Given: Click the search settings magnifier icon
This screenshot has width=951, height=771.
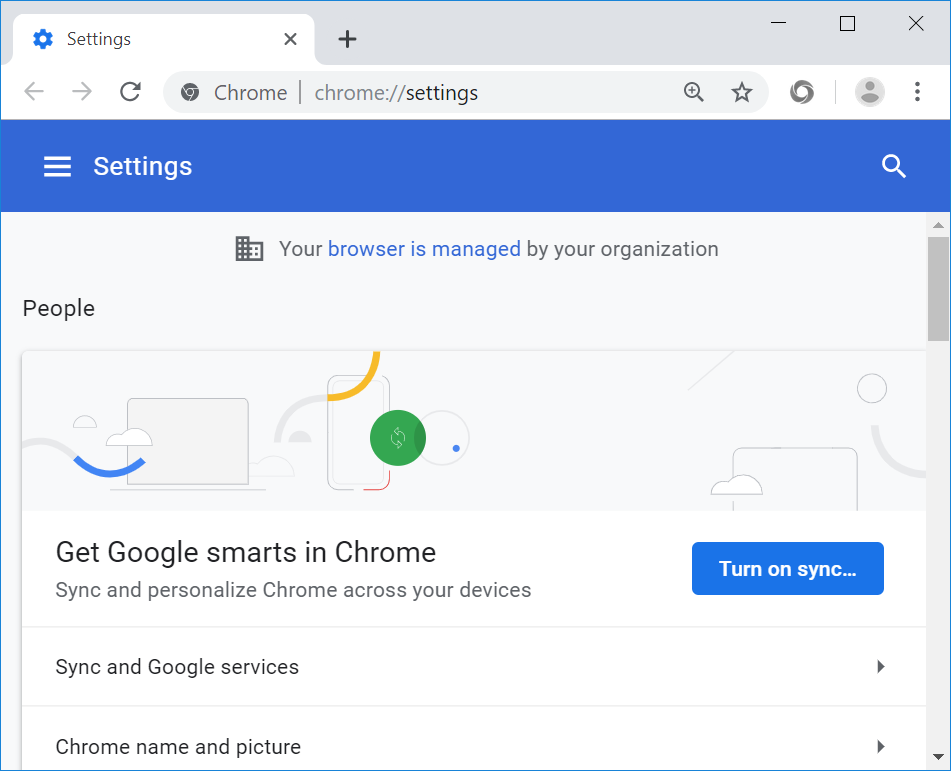Looking at the screenshot, I should point(893,167).
